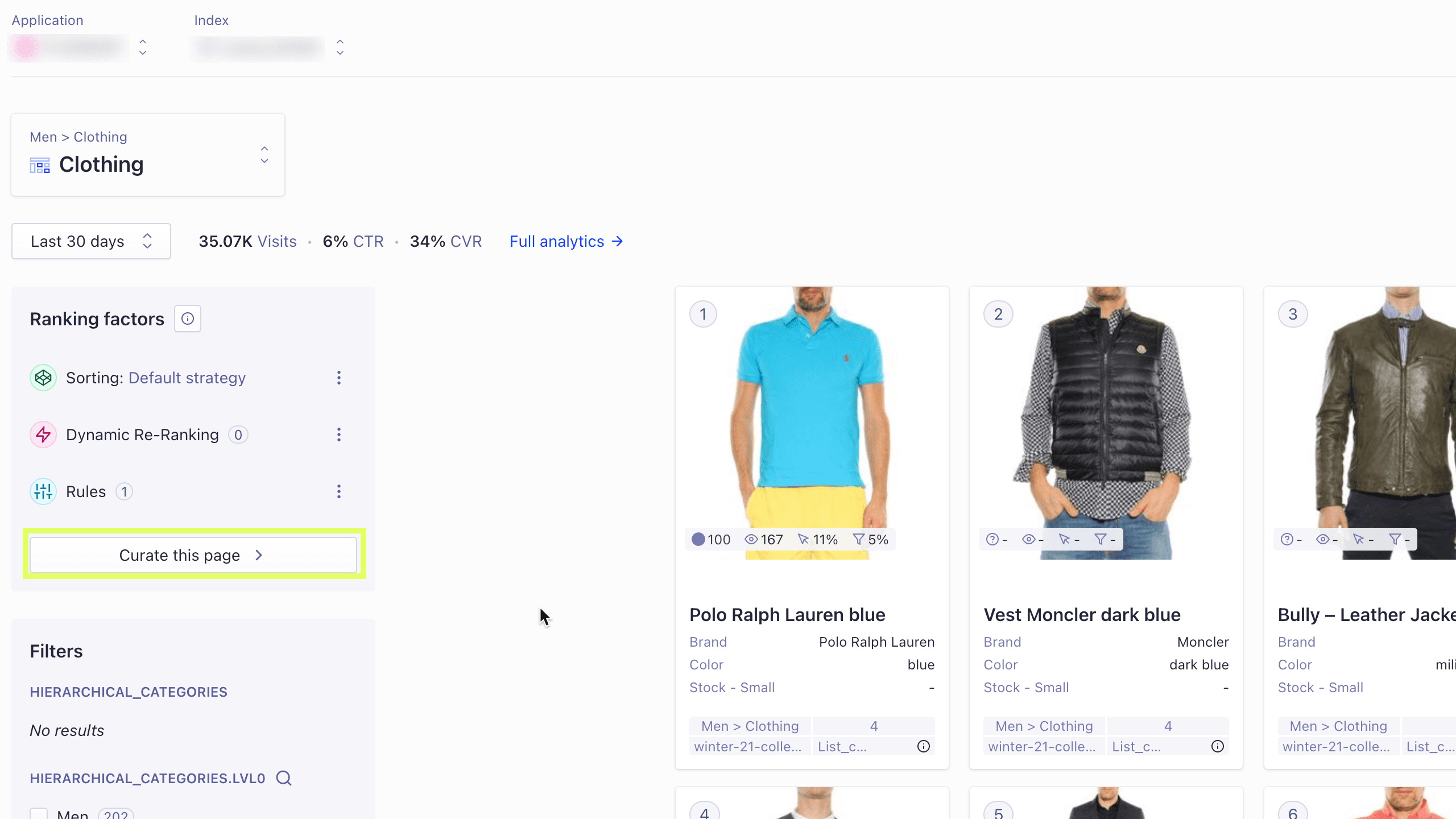Open the Rules three-dot menu
Viewport: 1456px width, 819px height.
[339, 492]
